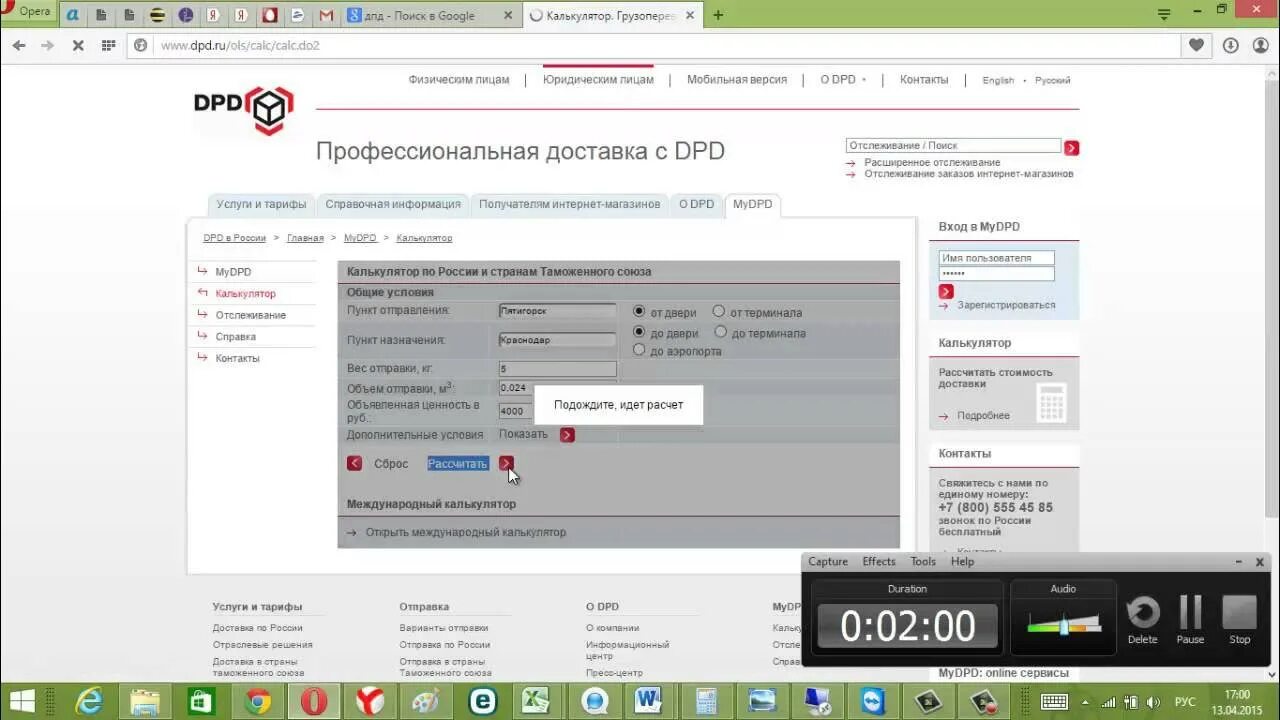Go forward in browser history

[x=47, y=45]
